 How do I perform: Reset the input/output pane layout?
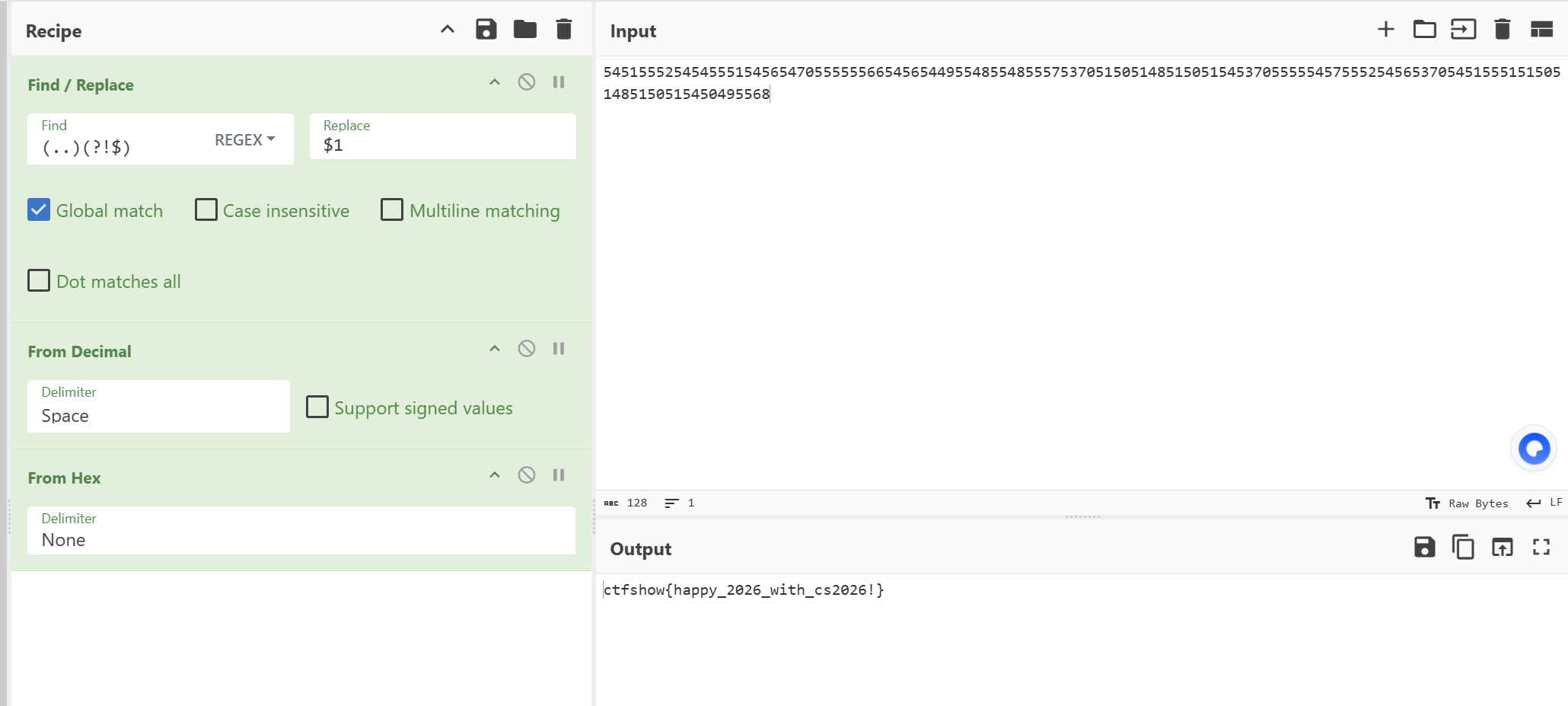(1541, 30)
